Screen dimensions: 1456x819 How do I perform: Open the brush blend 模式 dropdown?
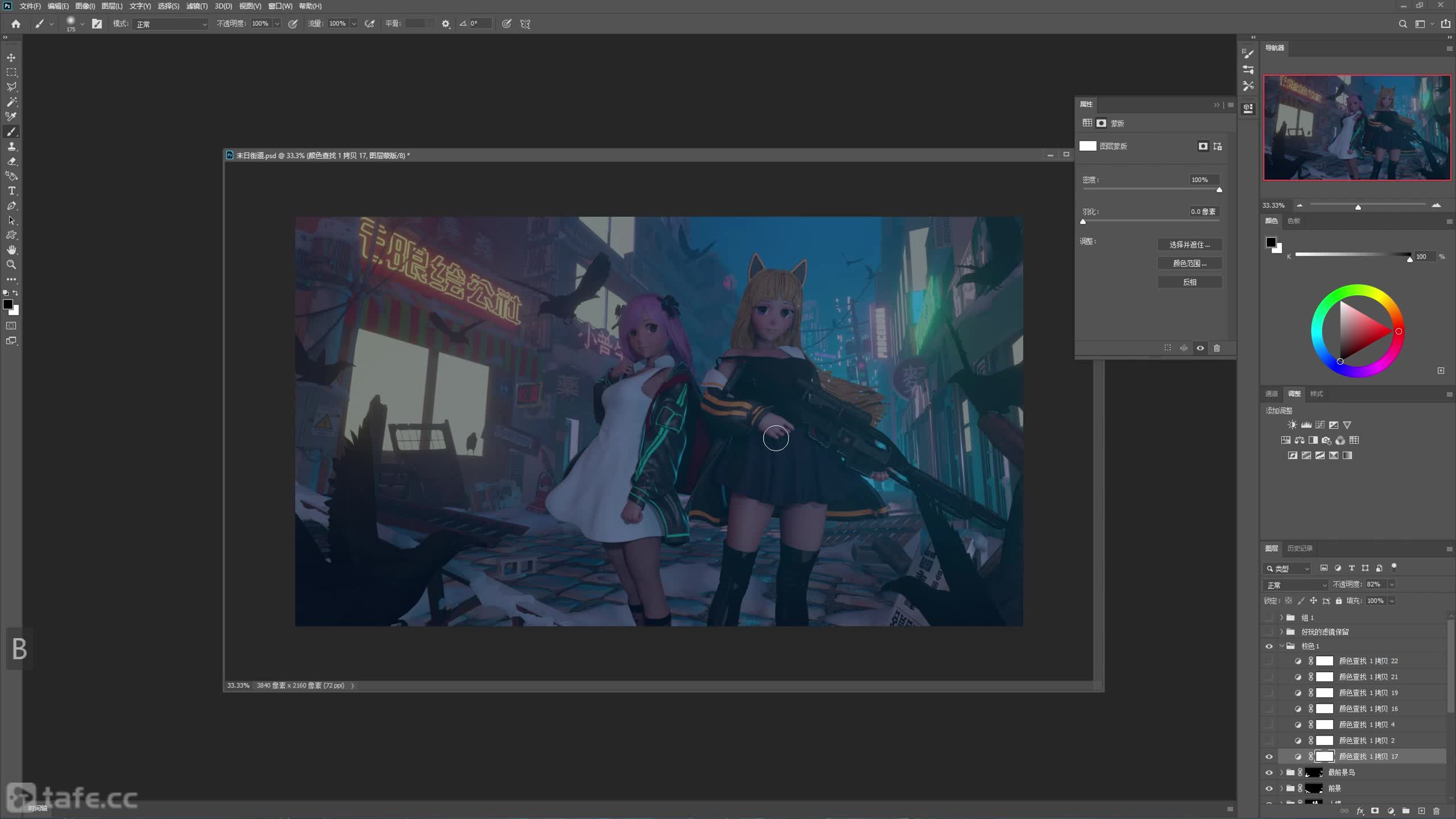pos(171,24)
